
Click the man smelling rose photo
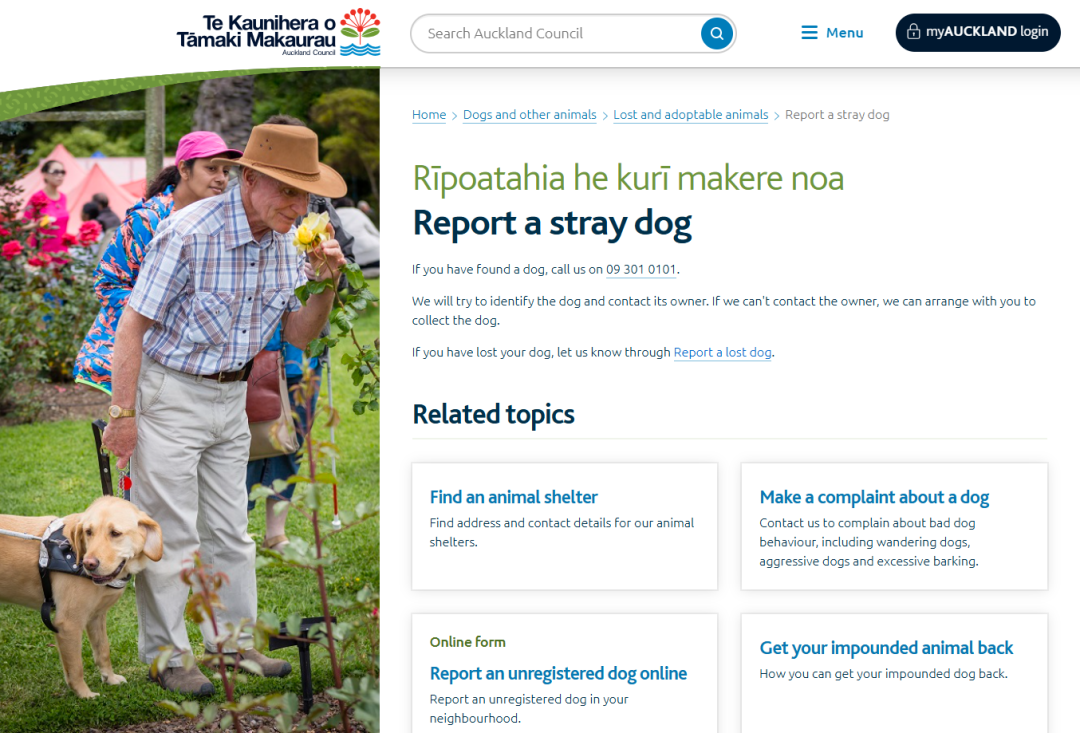[189, 400]
